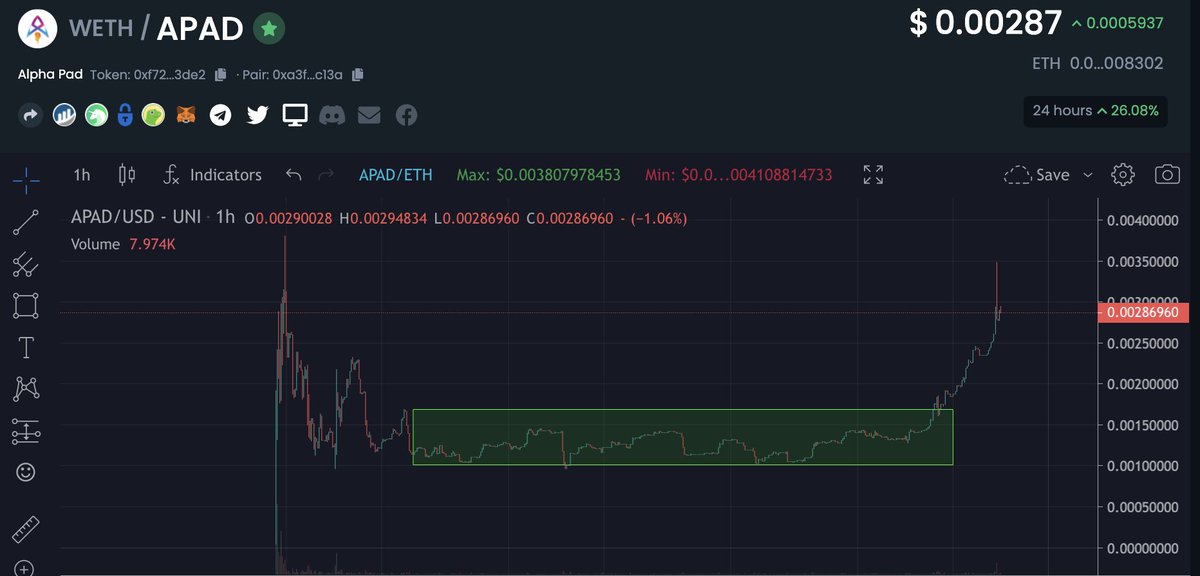This screenshot has height=576, width=1200.
Task: Undo the last chart action
Action: coord(293,175)
